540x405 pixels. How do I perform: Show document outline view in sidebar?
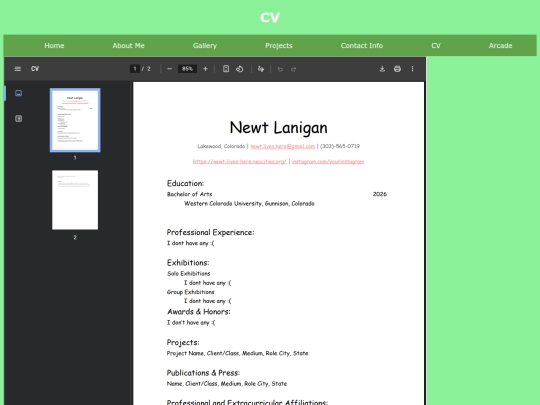point(19,118)
